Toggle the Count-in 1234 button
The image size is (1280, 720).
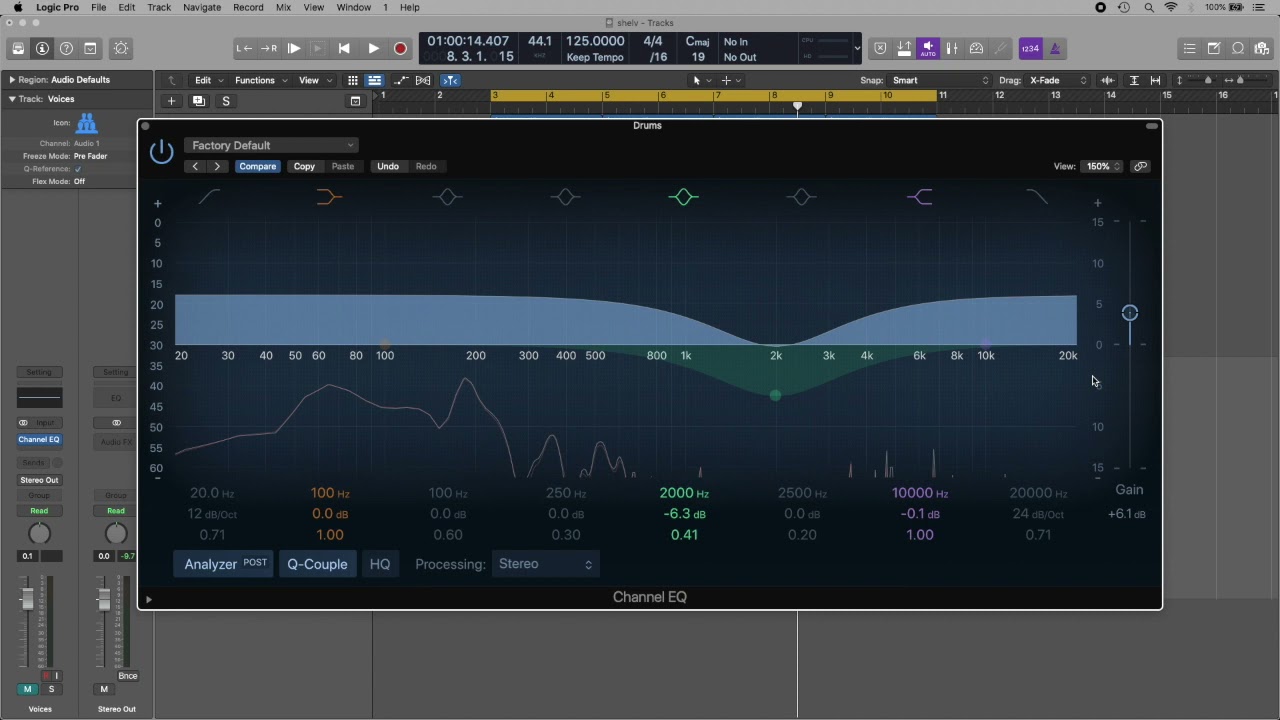[1030, 48]
